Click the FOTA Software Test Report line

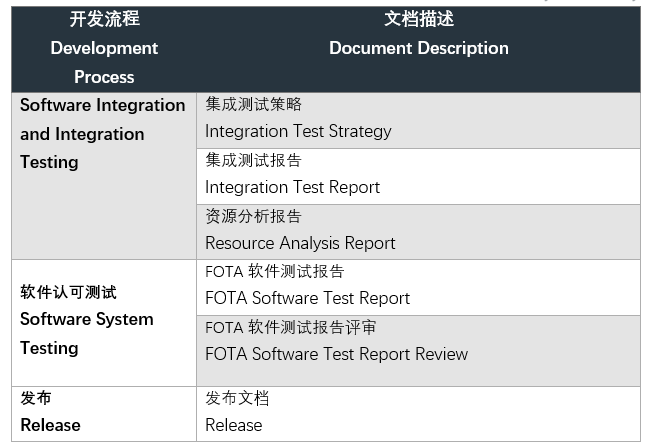click(x=307, y=298)
